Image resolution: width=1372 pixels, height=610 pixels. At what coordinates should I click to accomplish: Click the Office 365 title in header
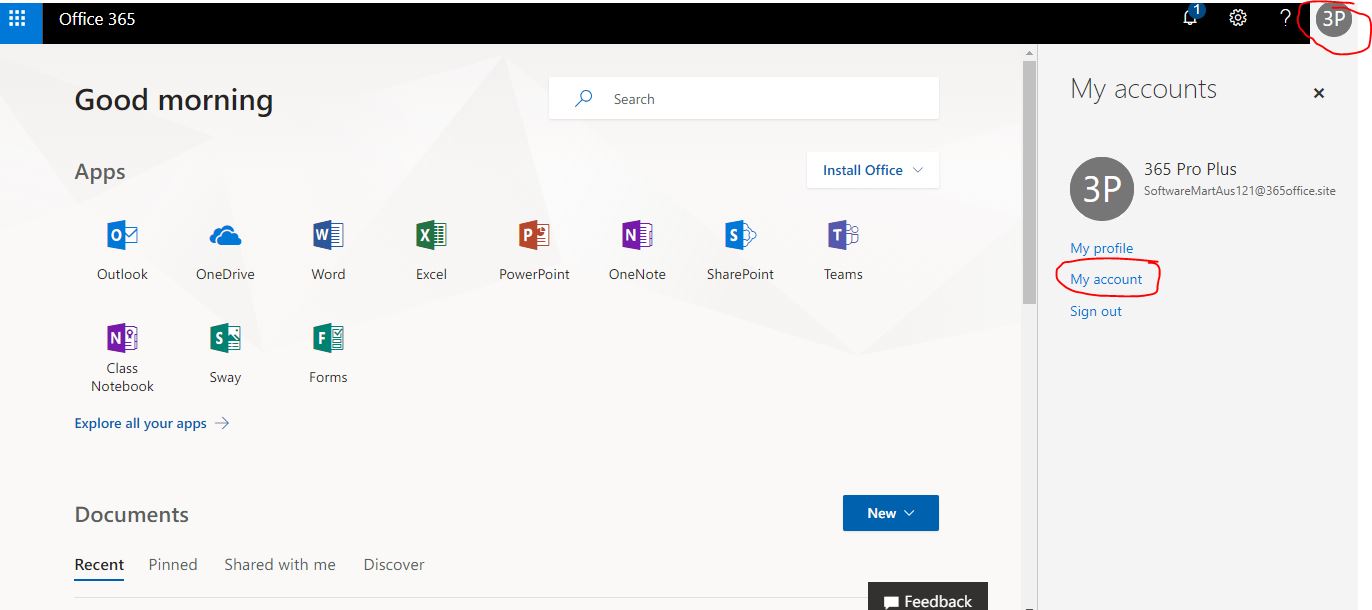click(97, 19)
